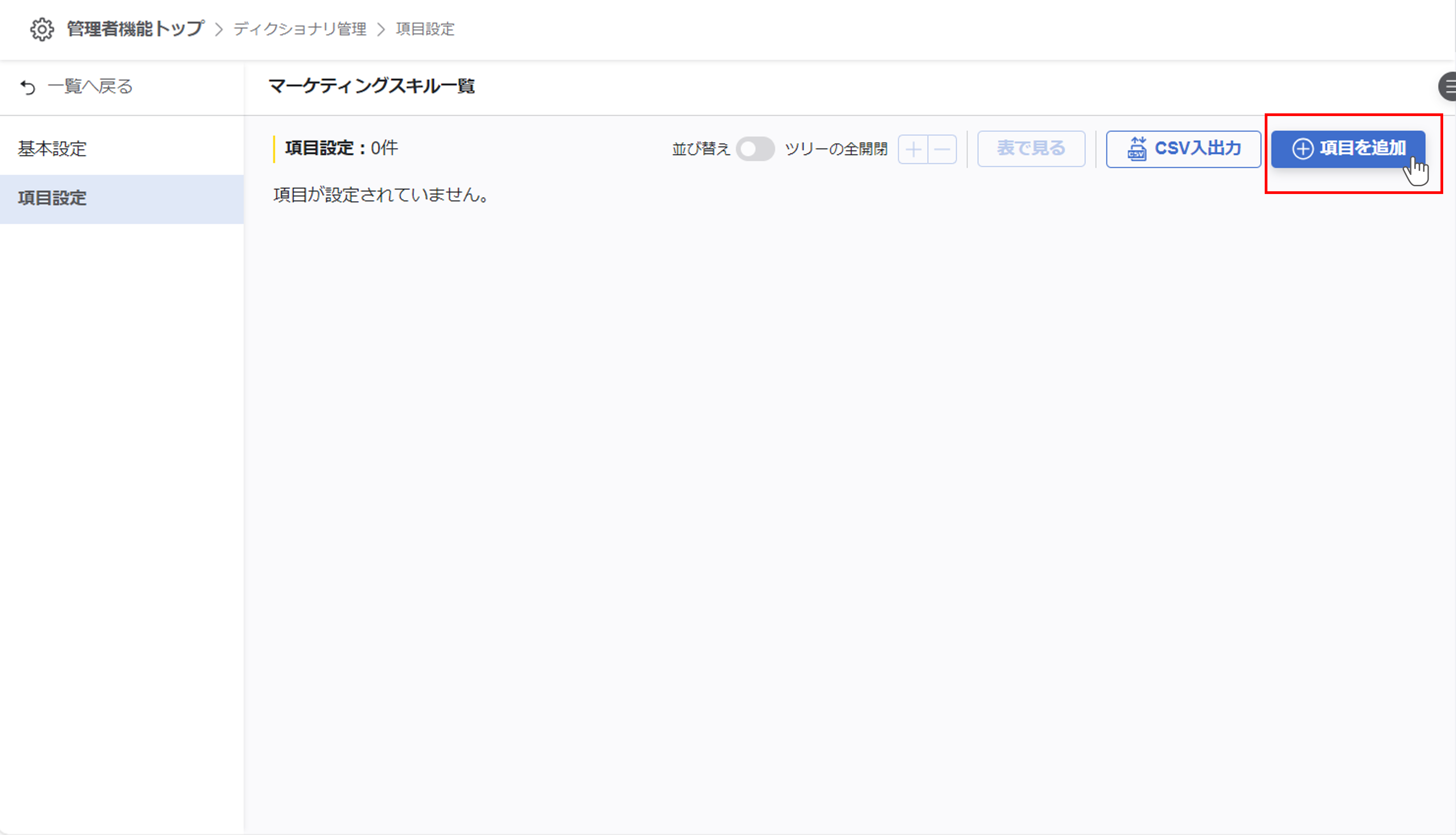
Task: Expand all tree nodes with the plus button
Action: (x=913, y=150)
